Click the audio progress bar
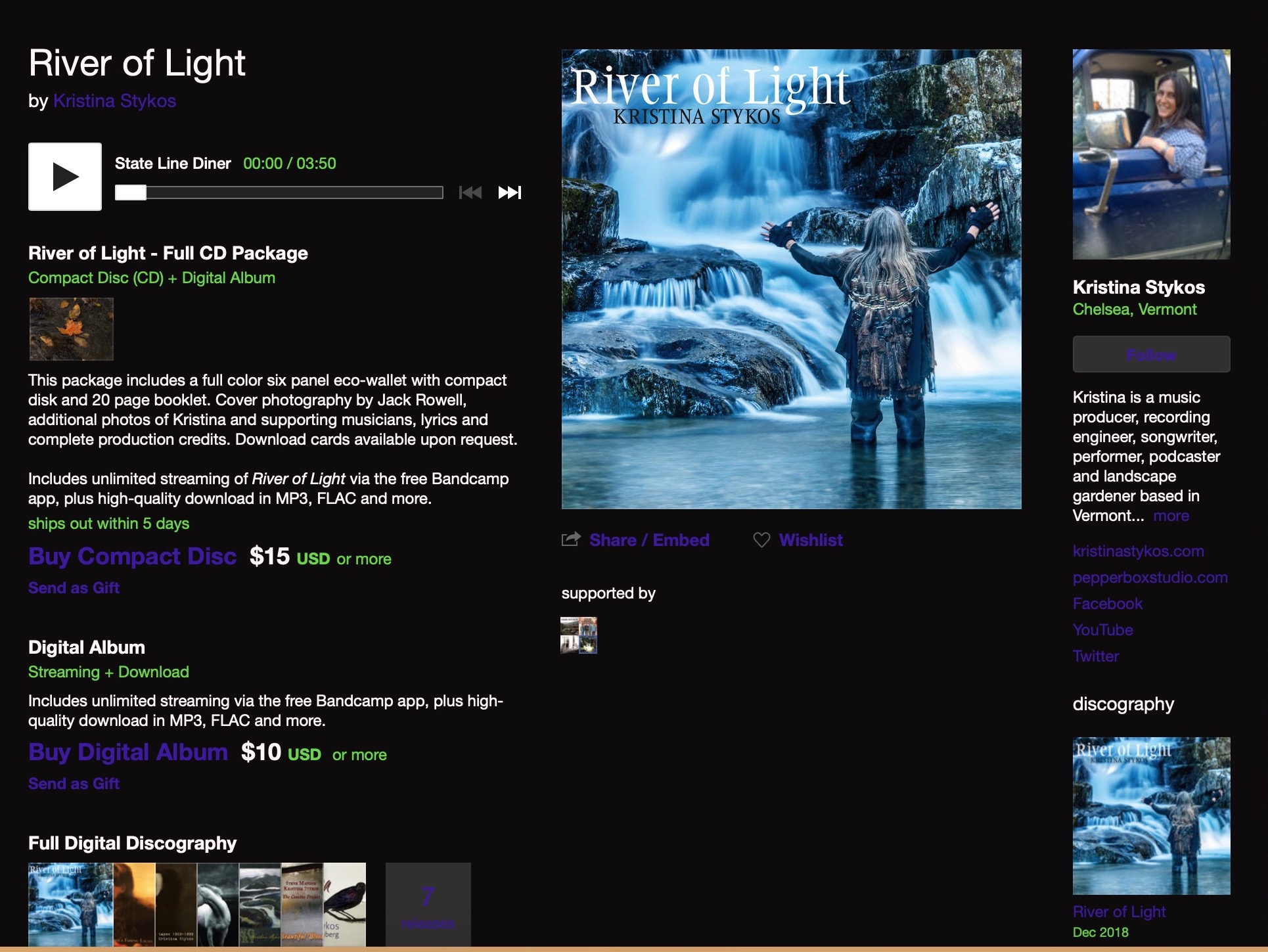Viewport: 1268px width, 952px height. click(x=279, y=193)
